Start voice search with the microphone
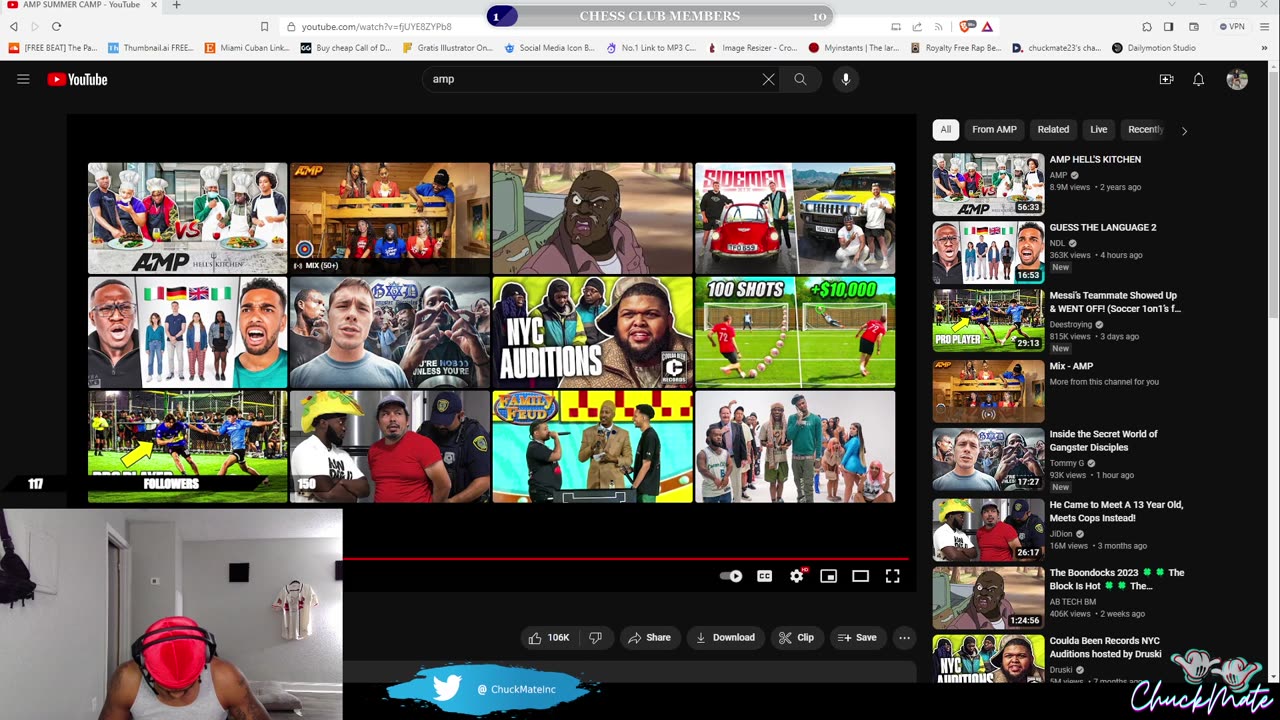Screen dimensions: 1280x720 845,79
